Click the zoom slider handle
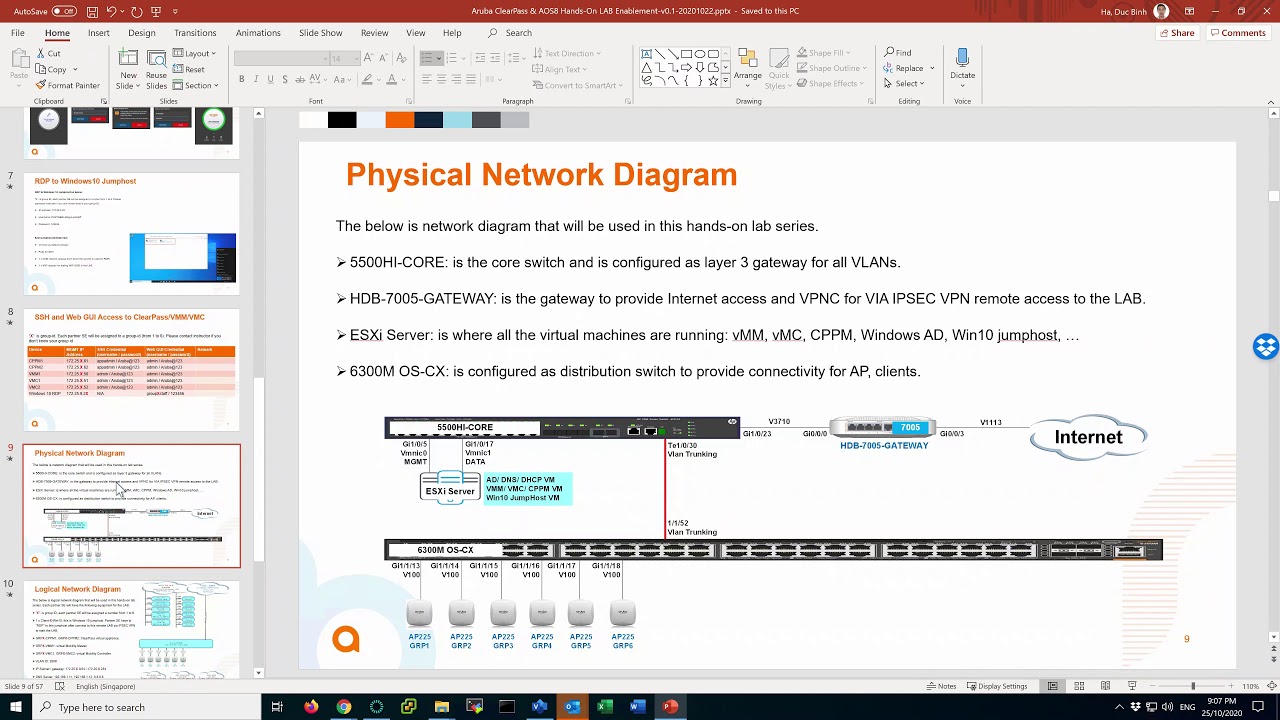This screenshot has width=1280, height=720. coord(1192,686)
